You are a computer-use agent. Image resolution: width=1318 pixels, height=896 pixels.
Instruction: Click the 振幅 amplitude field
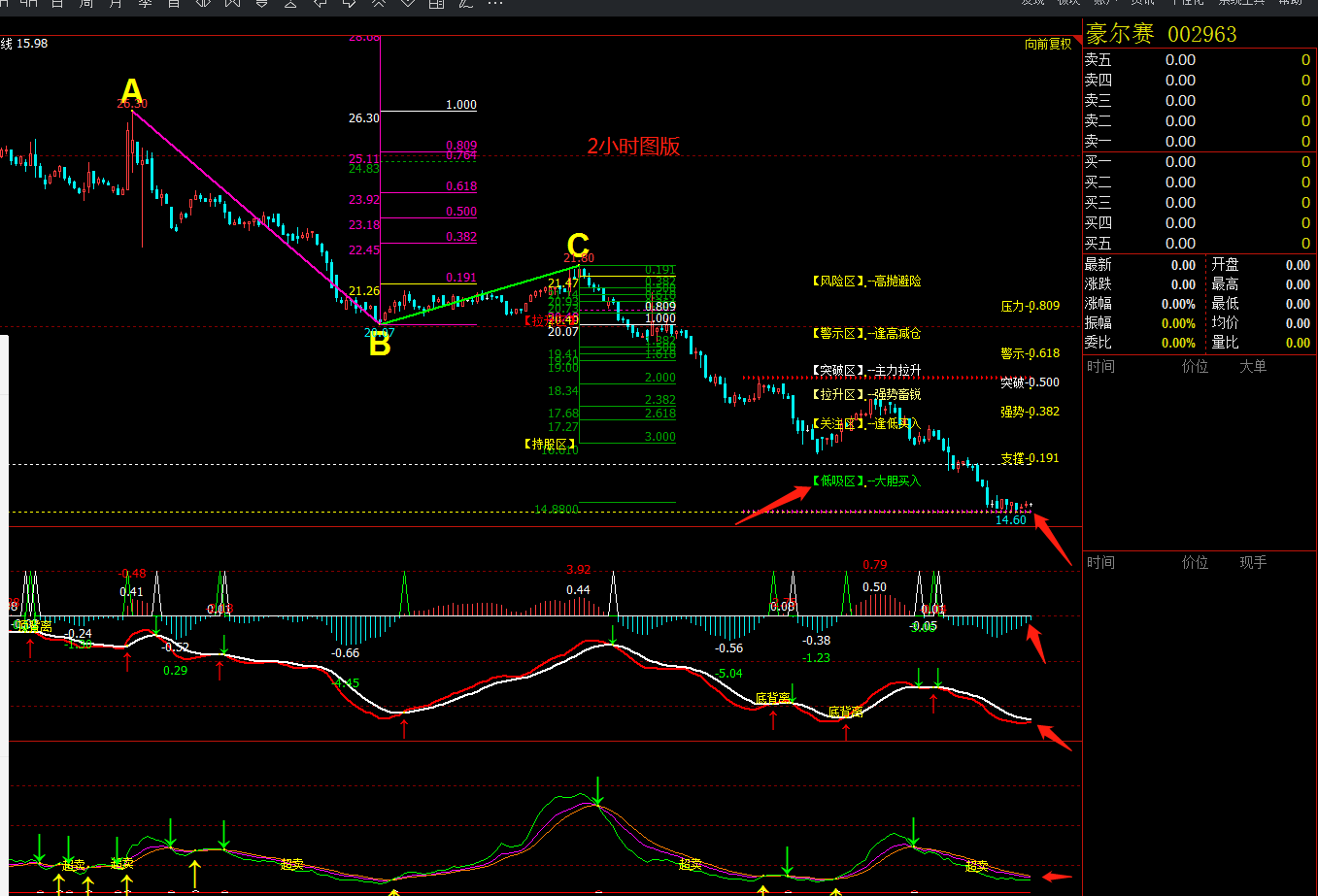(x=1141, y=323)
